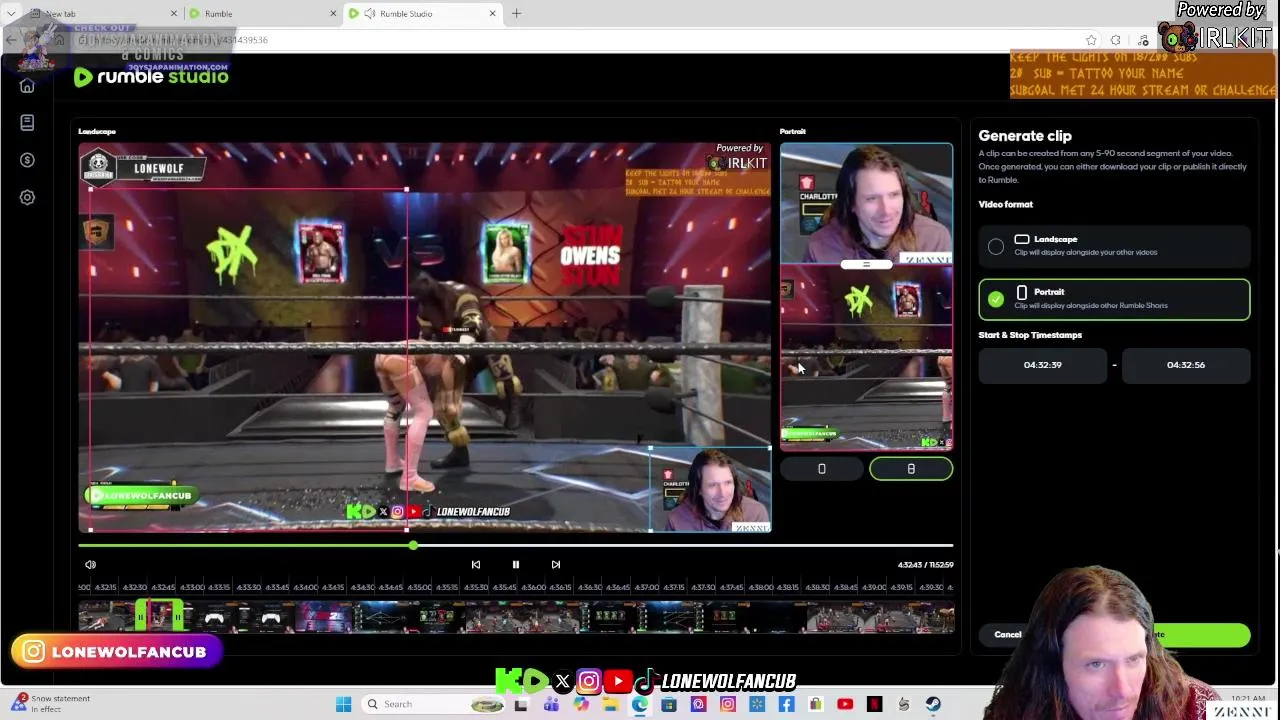The image size is (1280, 720).
Task: Choose the single-pane portrait layout button
Action: (822, 469)
